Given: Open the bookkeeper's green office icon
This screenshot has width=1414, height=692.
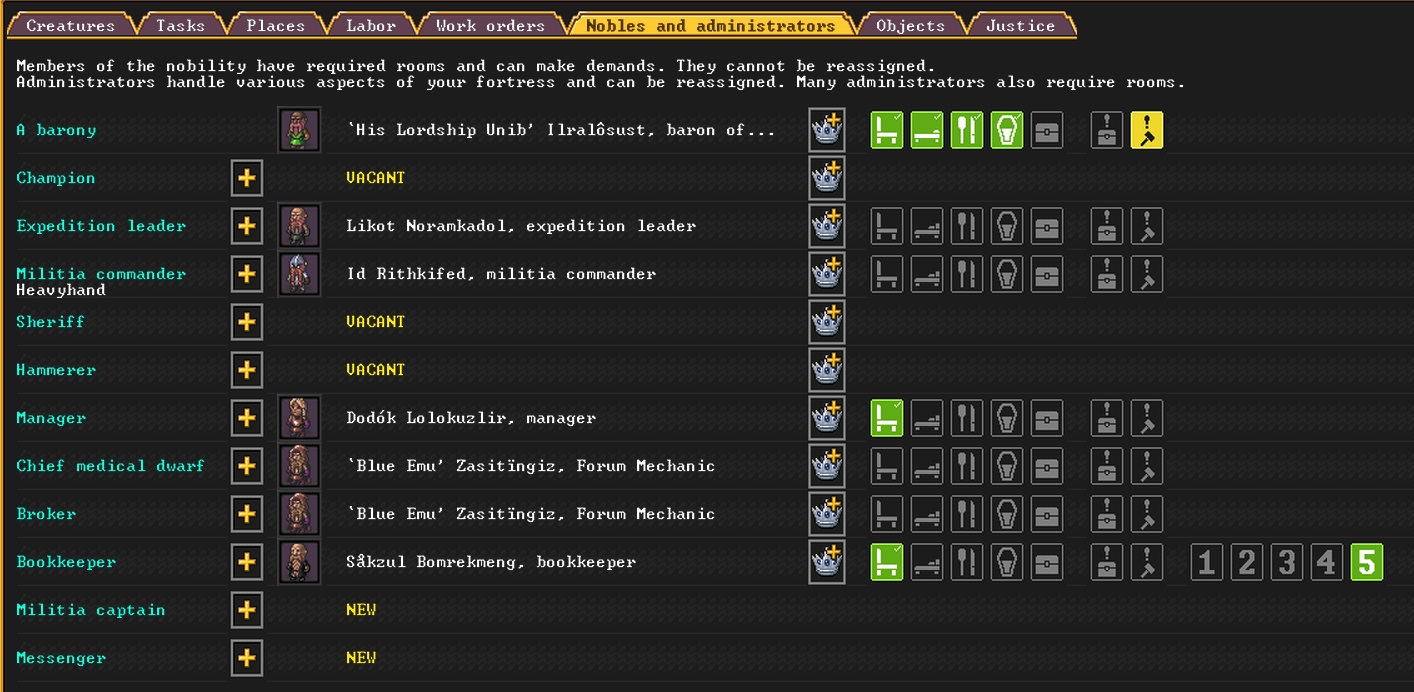Looking at the screenshot, I should tap(886, 561).
